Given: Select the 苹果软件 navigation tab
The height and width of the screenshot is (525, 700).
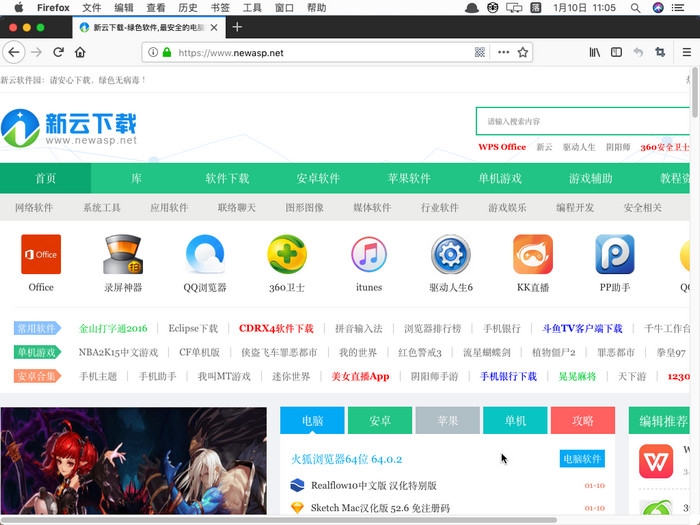Looking at the screenshot, I should (x=409, y=178).
